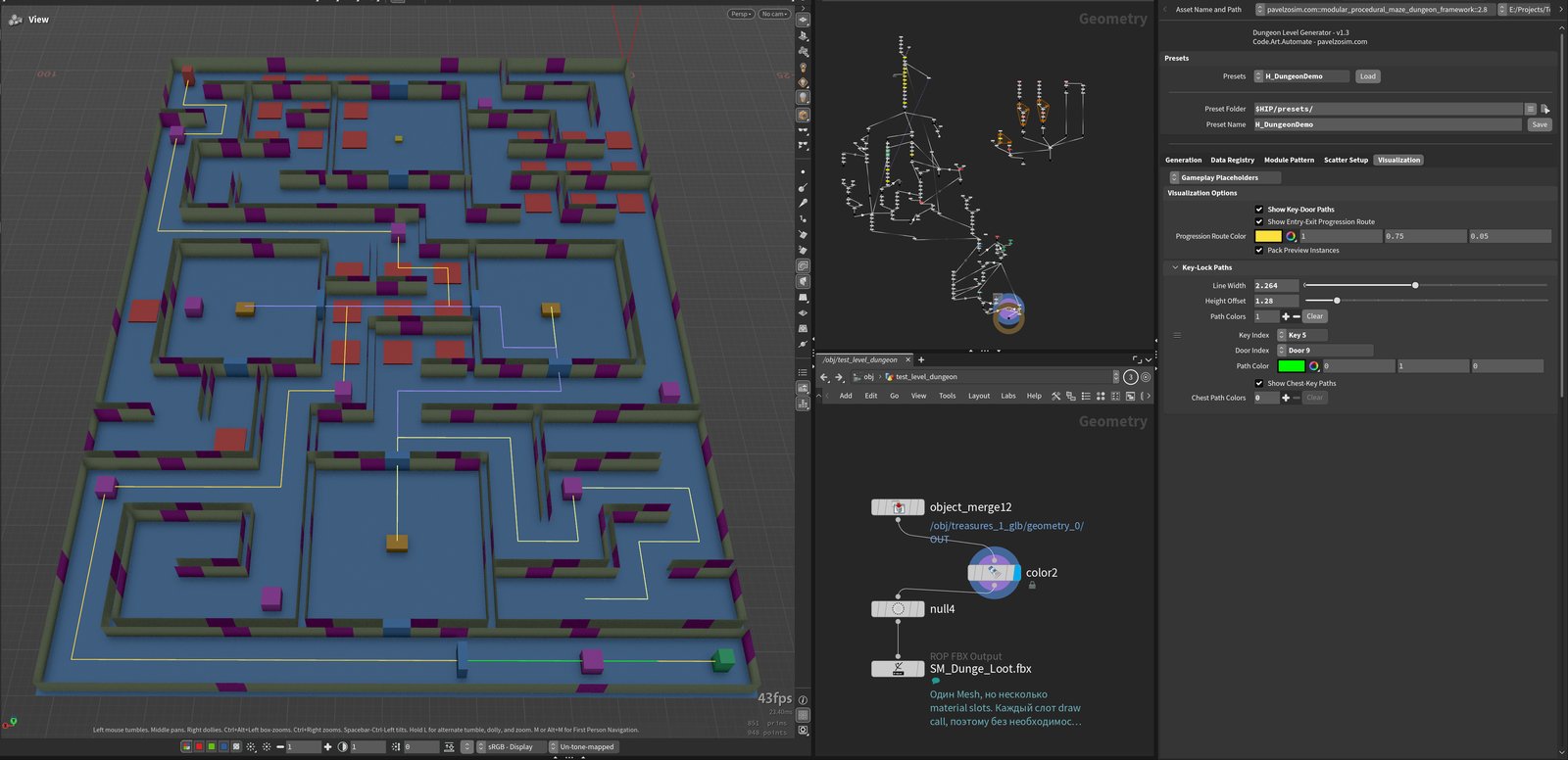The height and width of the screenshot is (760, 1568).
Task: Clear the Path Colors list
Action: (x=1315, y=316)
